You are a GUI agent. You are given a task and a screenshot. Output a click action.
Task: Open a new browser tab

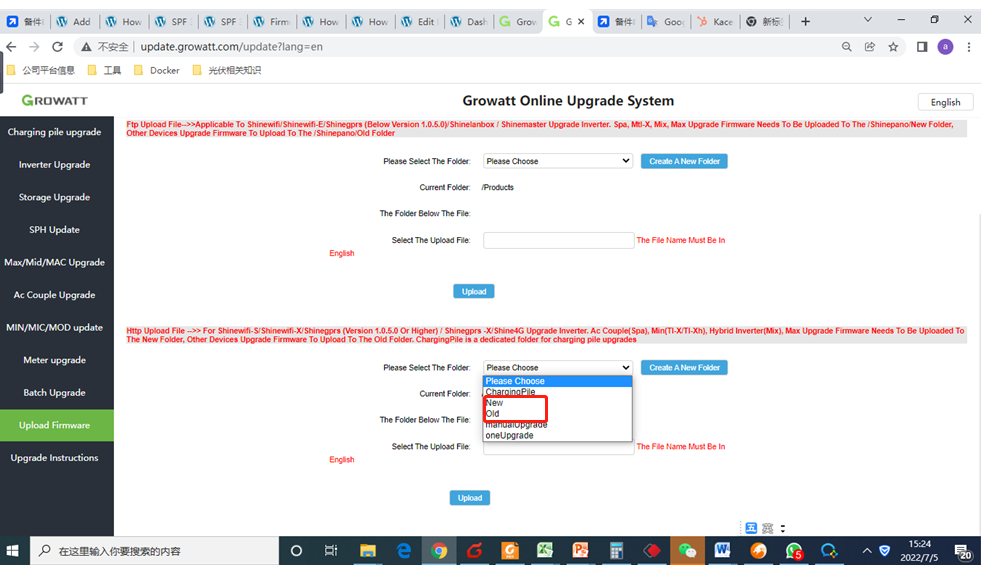point(805,22)
